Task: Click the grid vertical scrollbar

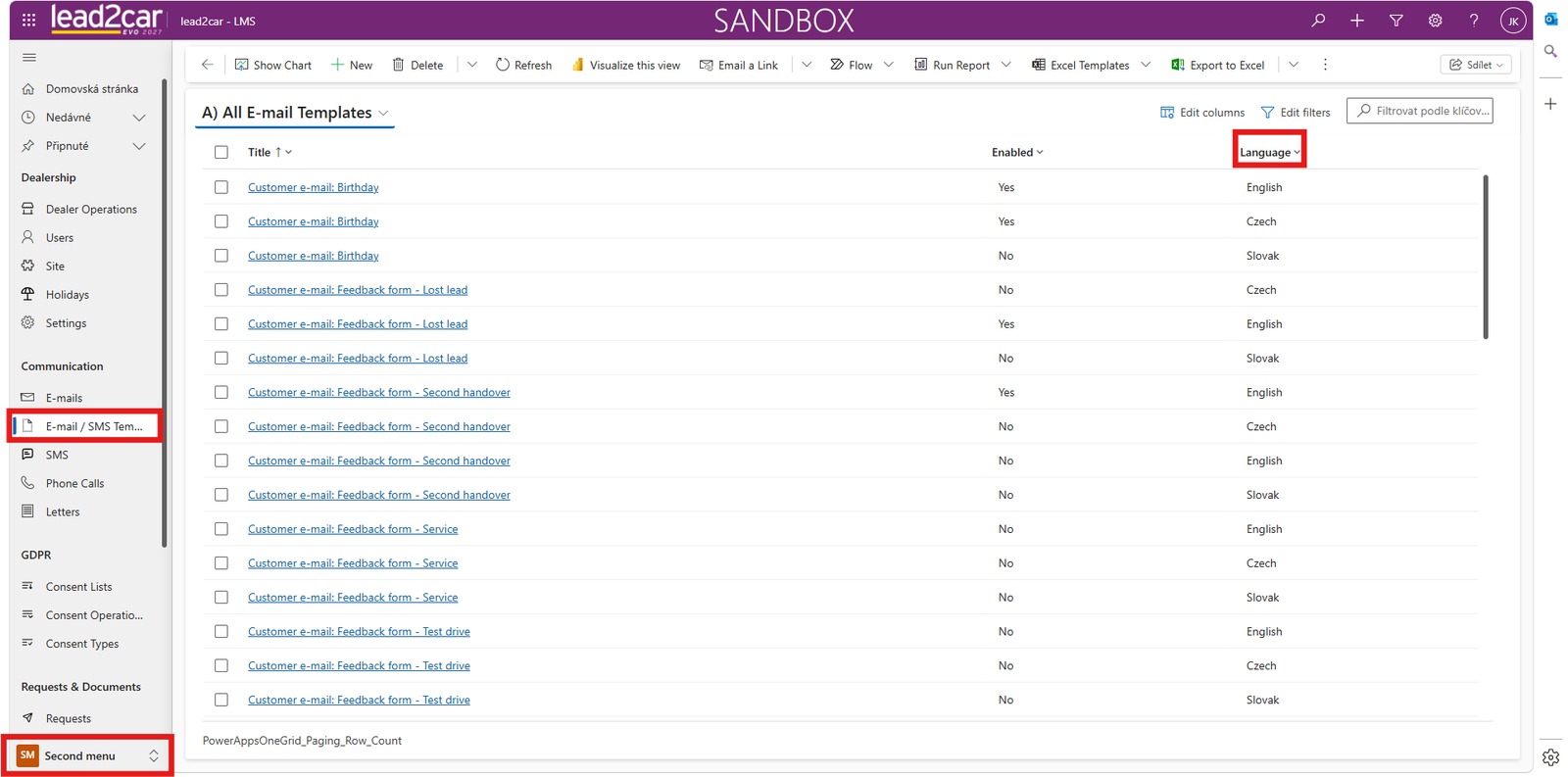Action: [1486, 258]
